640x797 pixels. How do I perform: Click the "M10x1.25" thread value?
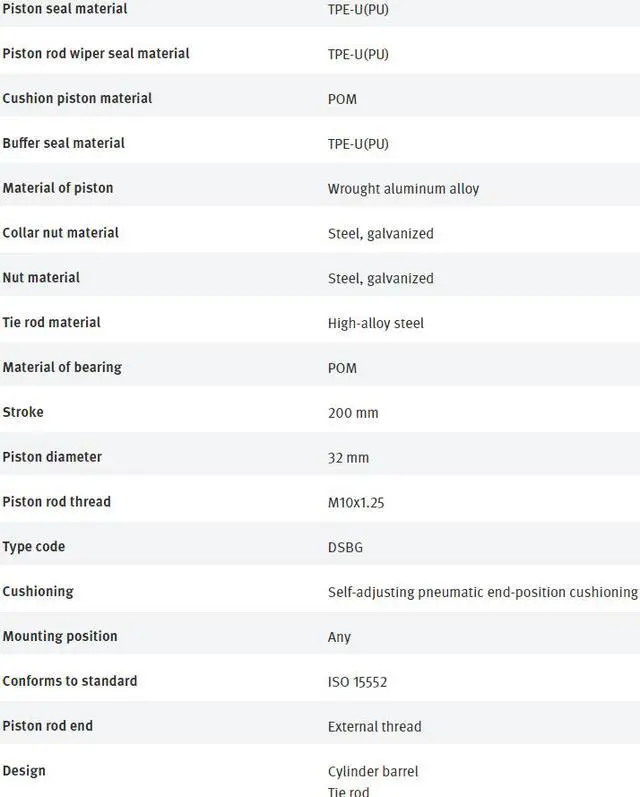click(x=356, y=502)
